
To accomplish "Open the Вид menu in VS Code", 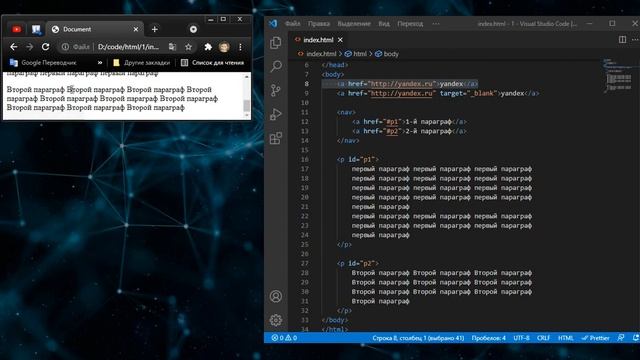I will [384, 24].
